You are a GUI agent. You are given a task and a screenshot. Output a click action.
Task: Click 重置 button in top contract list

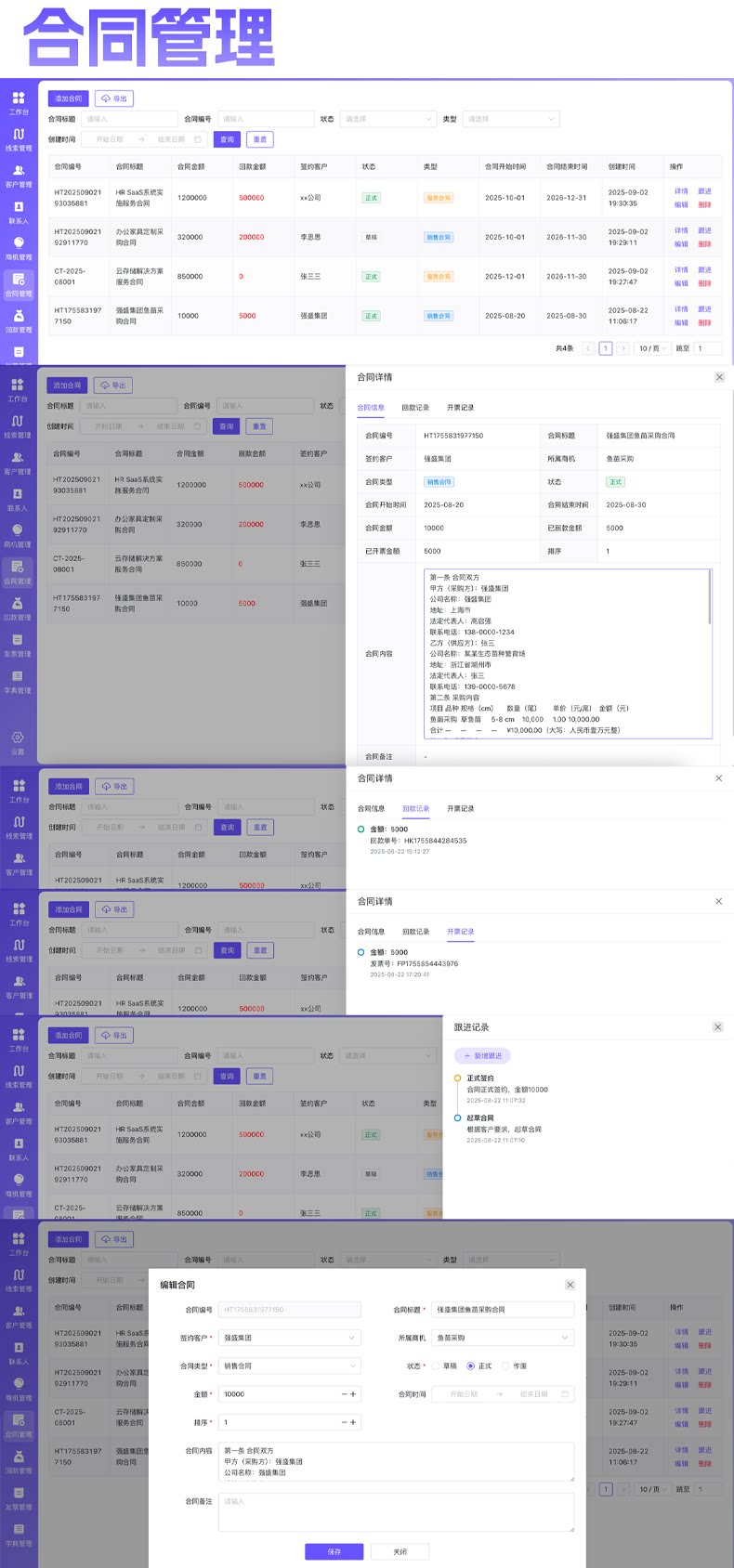[259, 139]
